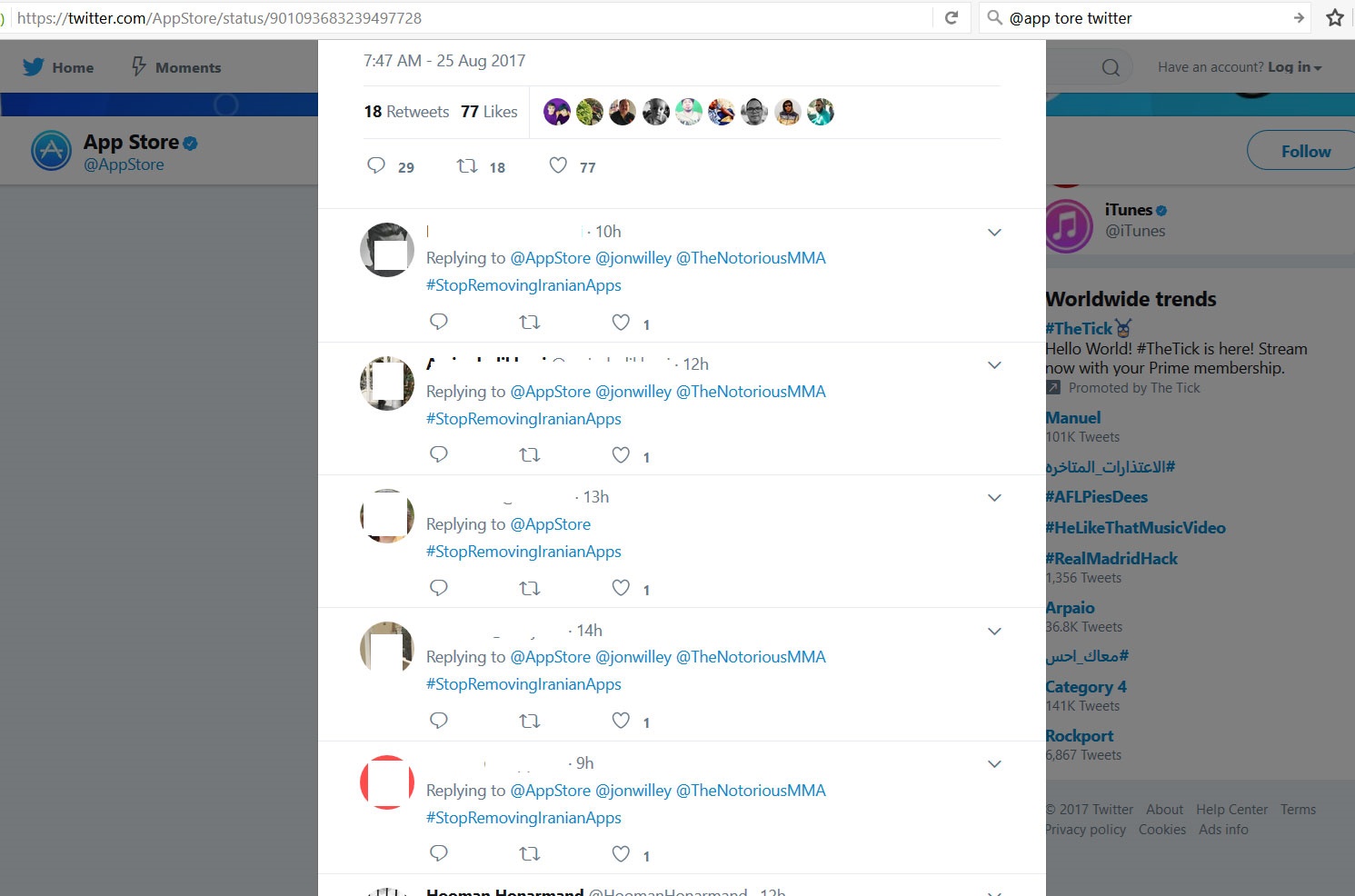Retweet the 14h reply tweet

(x=530, y=721)
